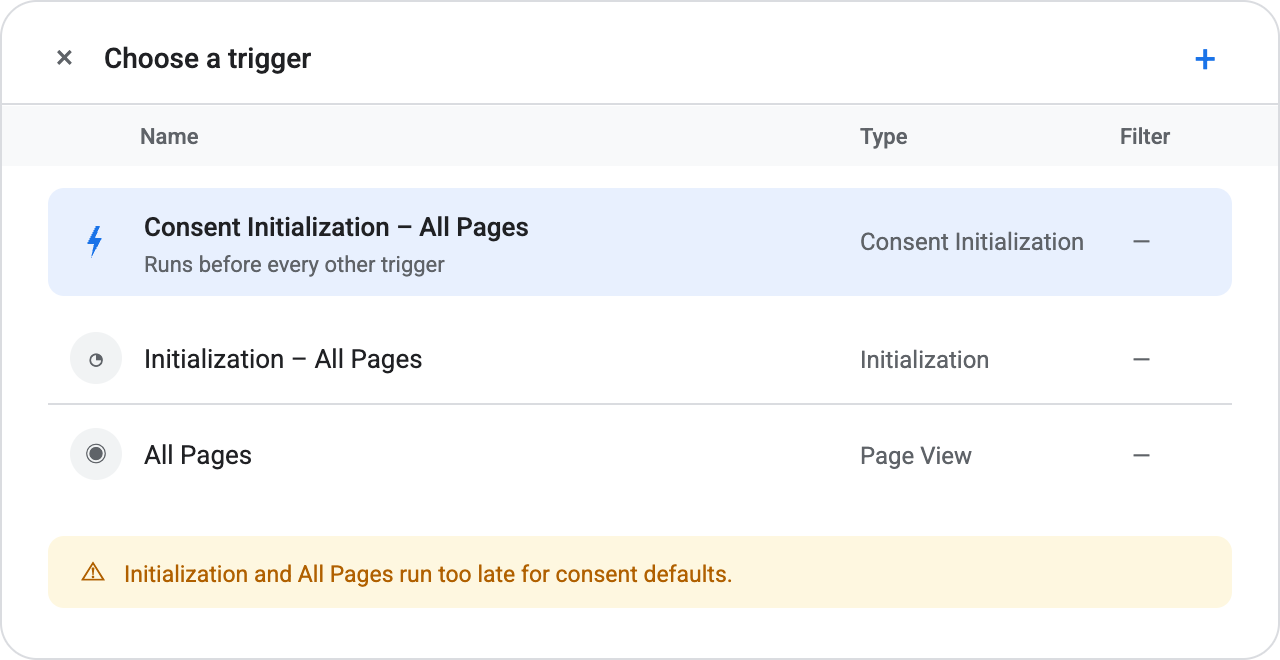Image resolution: width=1280 pixels, height=660 pixels.
Task: Click filter dash in Consent Initialization row
Action: (1141, 242)
